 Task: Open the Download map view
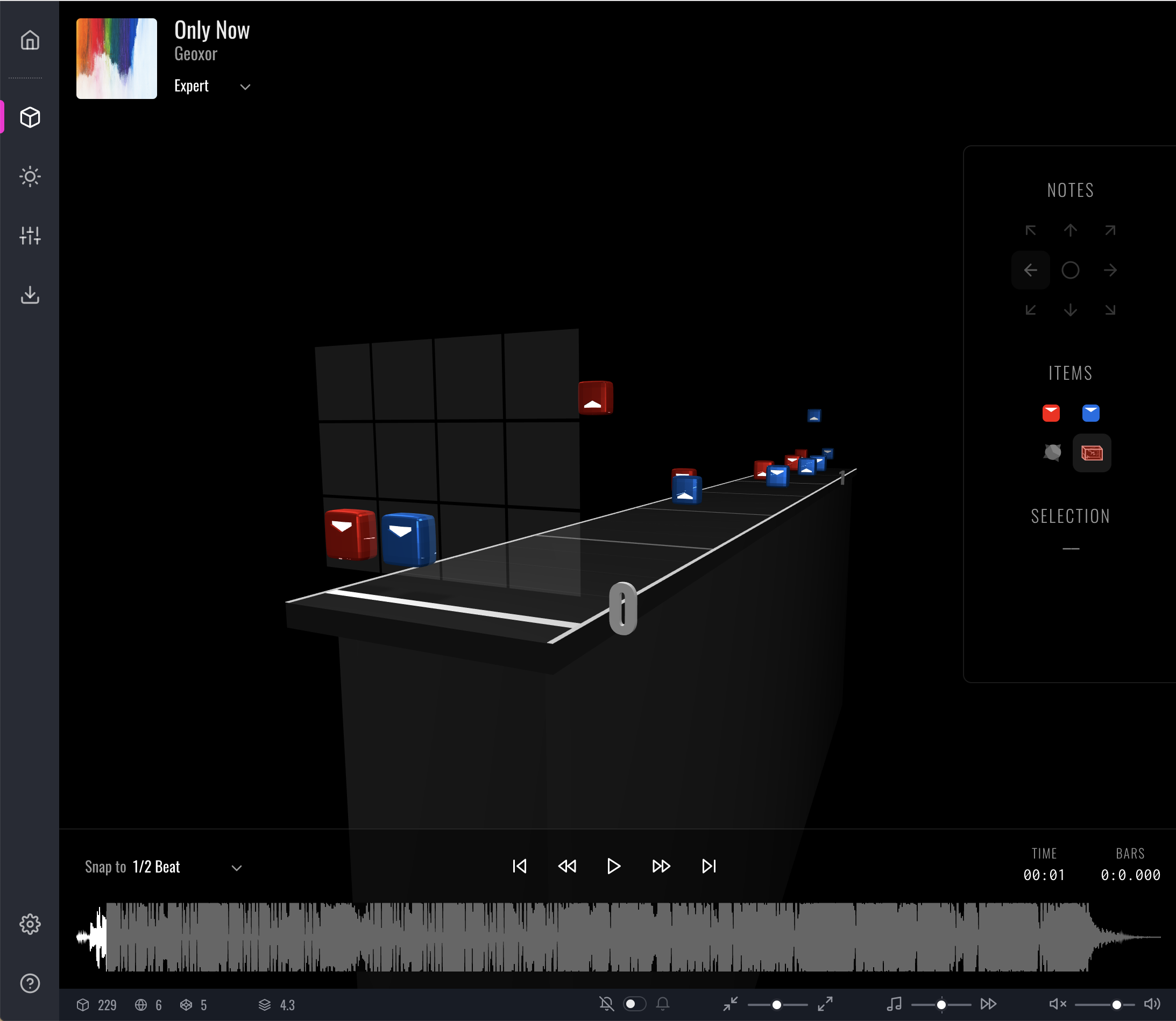click(30, 295)
